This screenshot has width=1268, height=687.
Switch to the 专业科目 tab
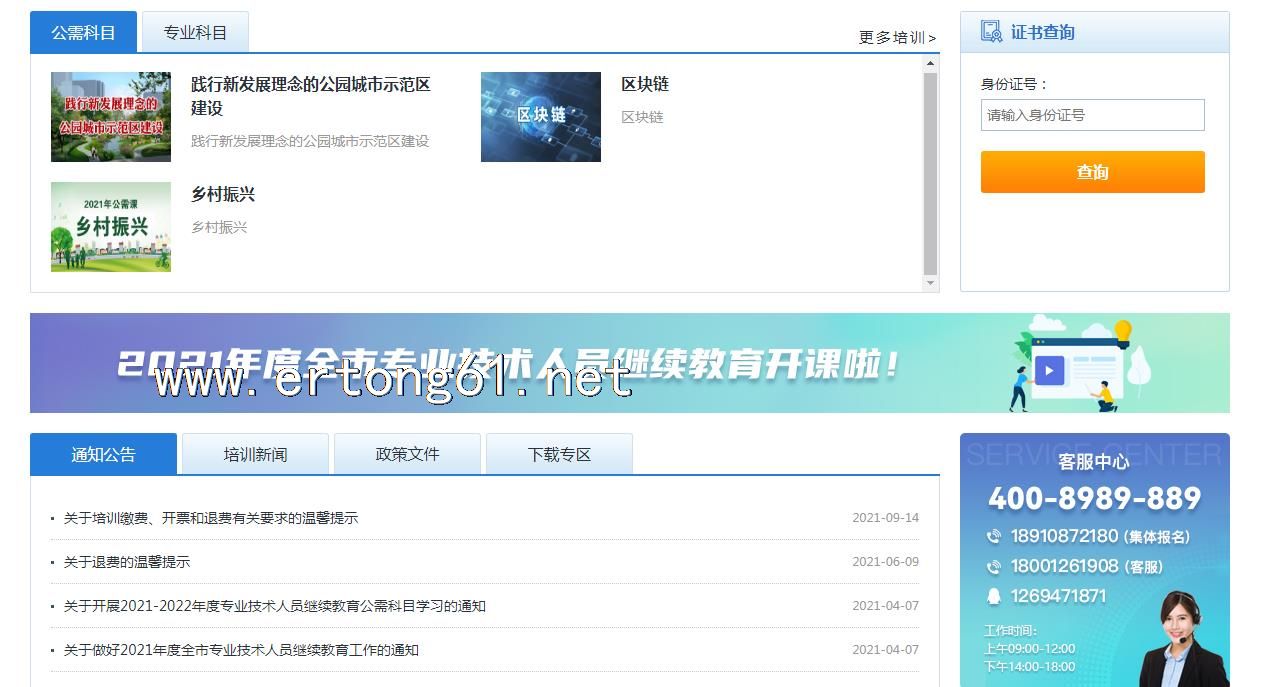coord(195,33)
